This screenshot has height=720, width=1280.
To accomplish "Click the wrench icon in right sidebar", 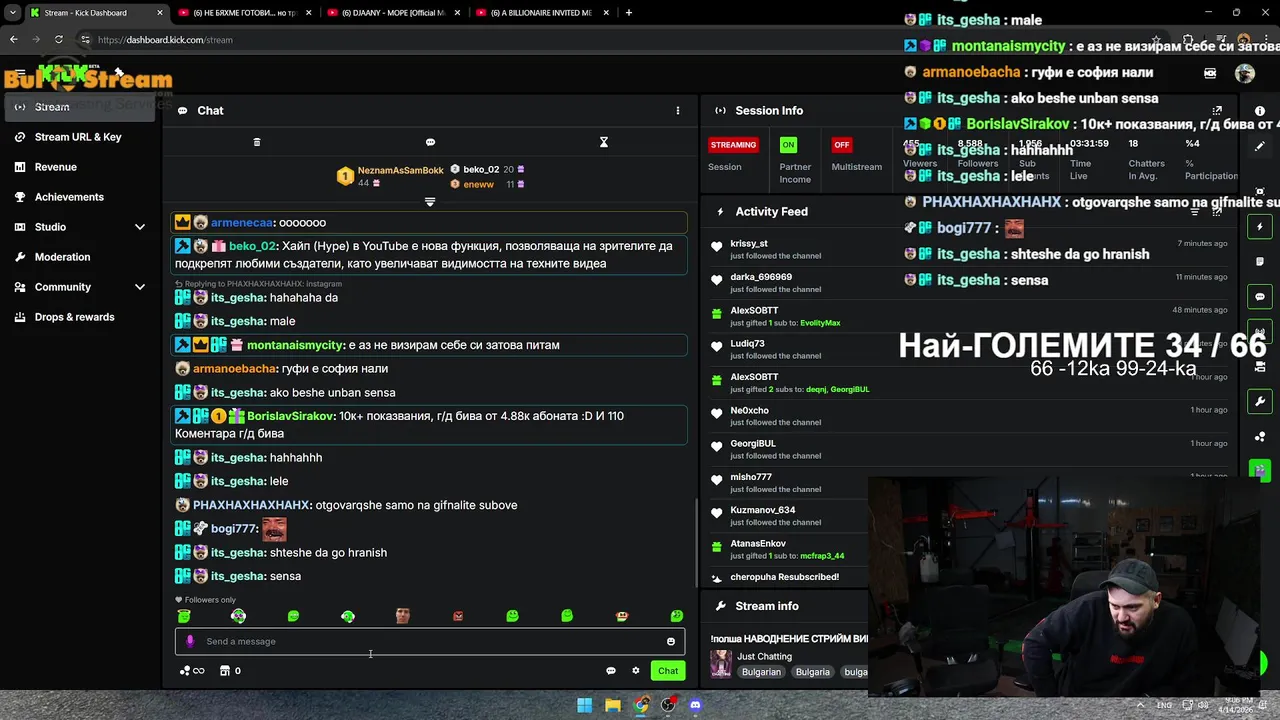I will 1260,402.
